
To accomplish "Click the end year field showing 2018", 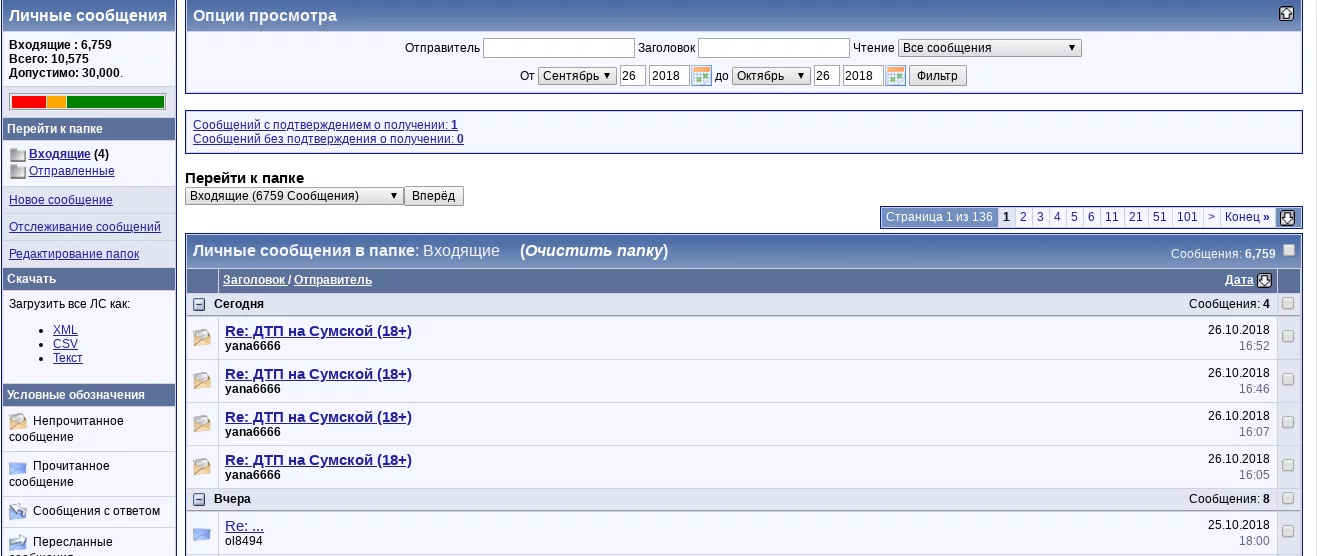I will tap(863, 76).
